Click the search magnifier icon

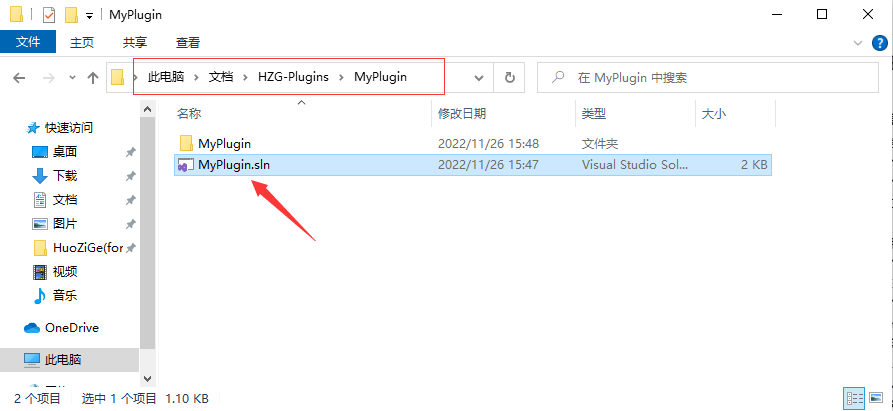[559, 77]
